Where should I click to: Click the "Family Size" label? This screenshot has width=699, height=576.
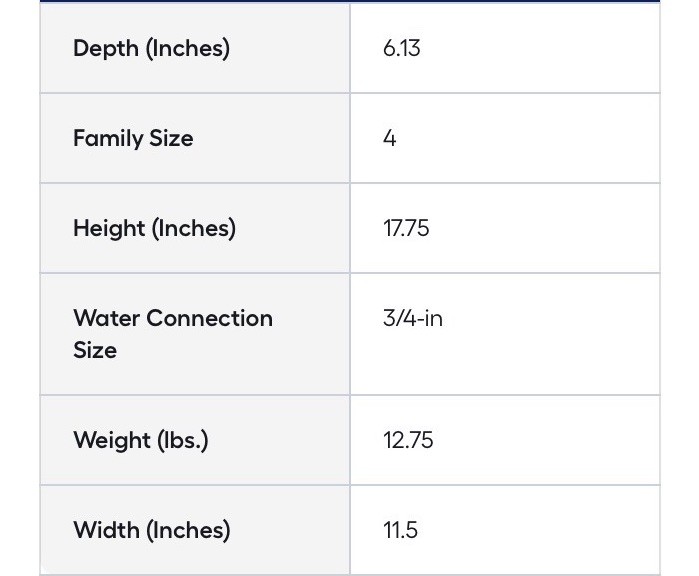133,138
